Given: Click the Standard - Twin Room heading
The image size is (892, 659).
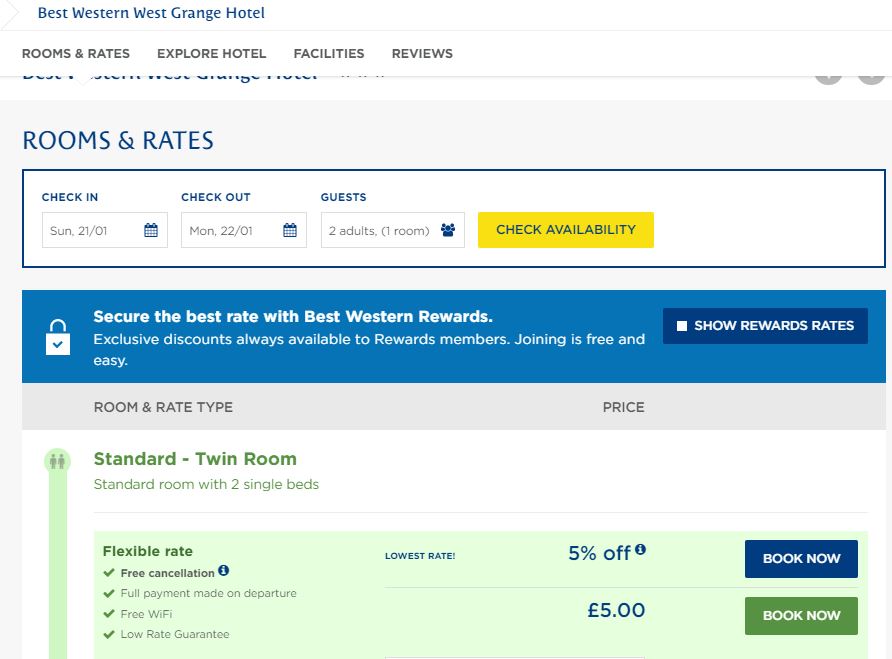Looking at the screenshot, I should coord(195,459).
